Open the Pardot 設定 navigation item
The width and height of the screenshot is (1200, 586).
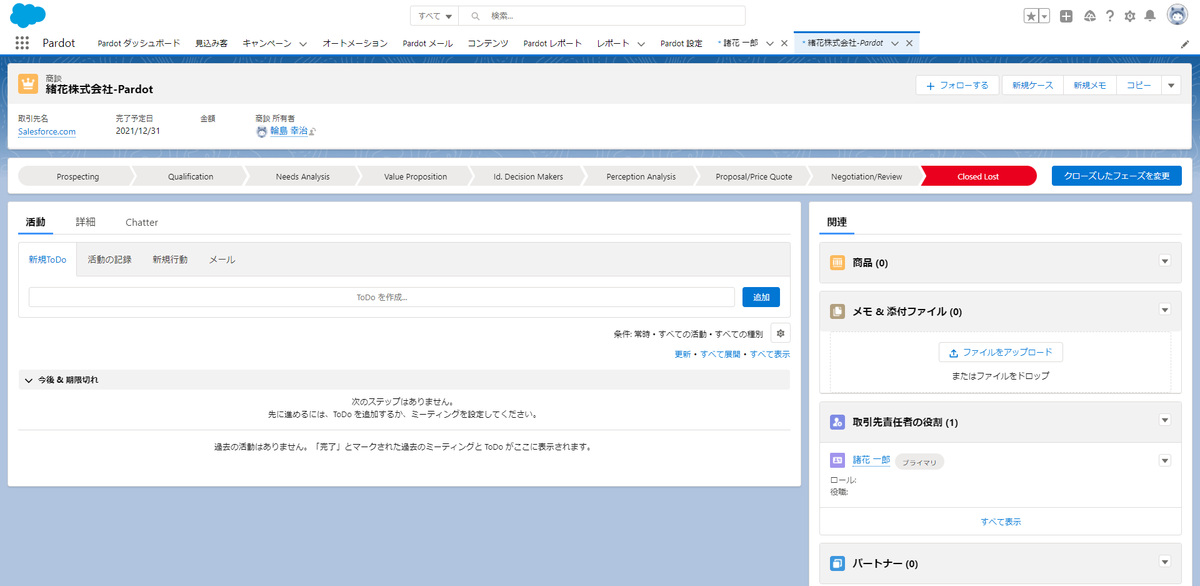click(x=681, y=44)
